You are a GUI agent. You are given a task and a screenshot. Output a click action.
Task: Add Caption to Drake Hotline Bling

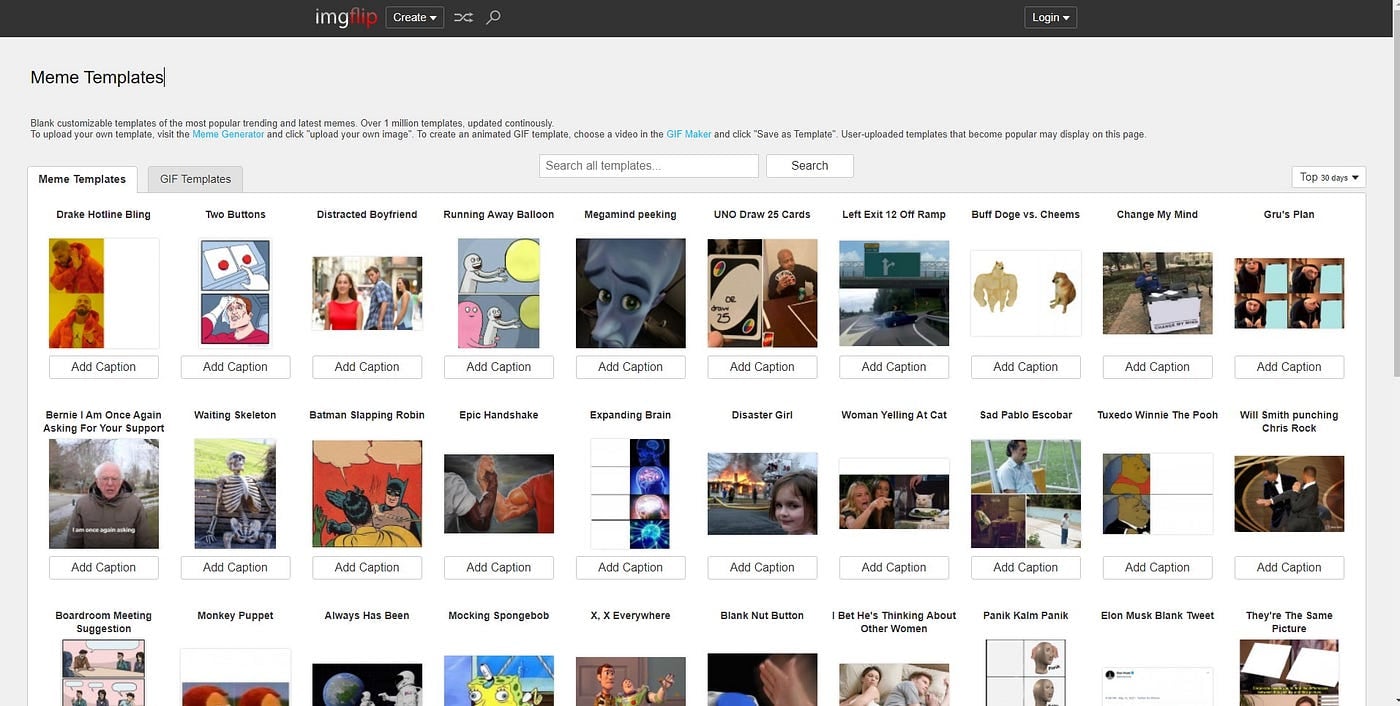[x=104, y=367]
